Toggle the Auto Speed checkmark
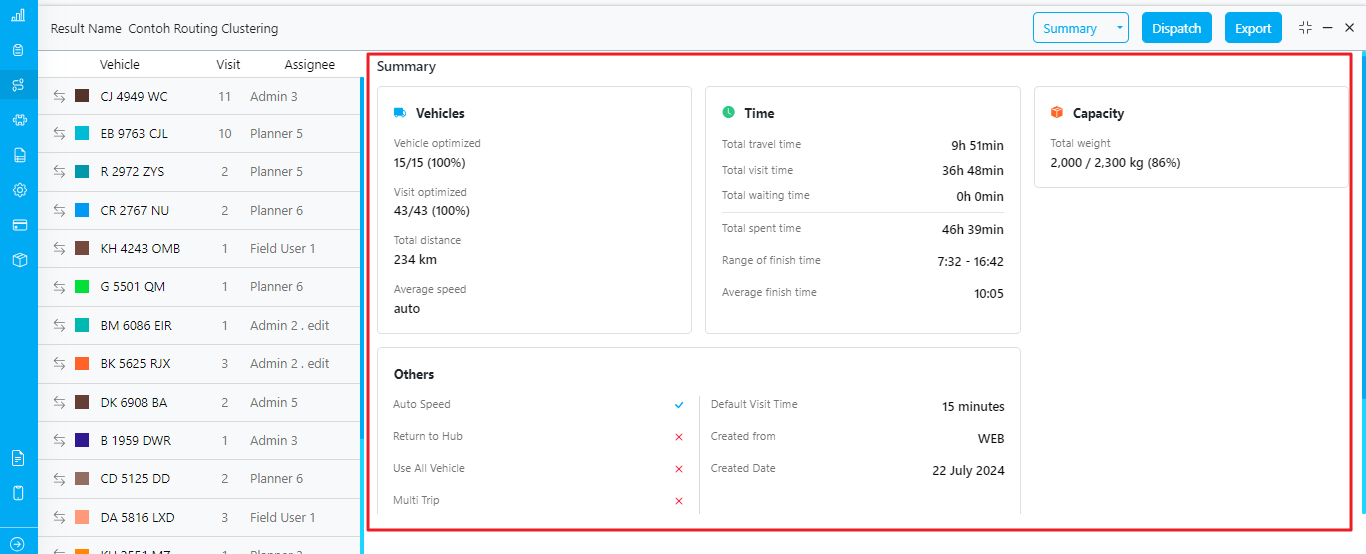 click(679, 405)
